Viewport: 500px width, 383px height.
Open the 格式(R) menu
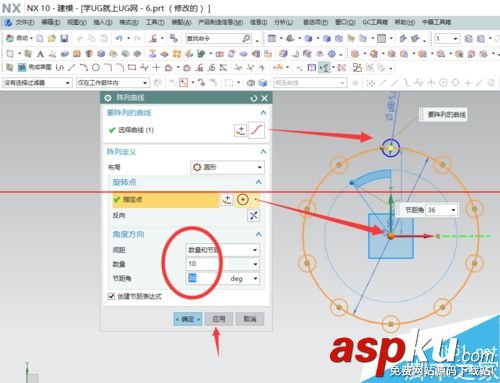click(129, 22)
